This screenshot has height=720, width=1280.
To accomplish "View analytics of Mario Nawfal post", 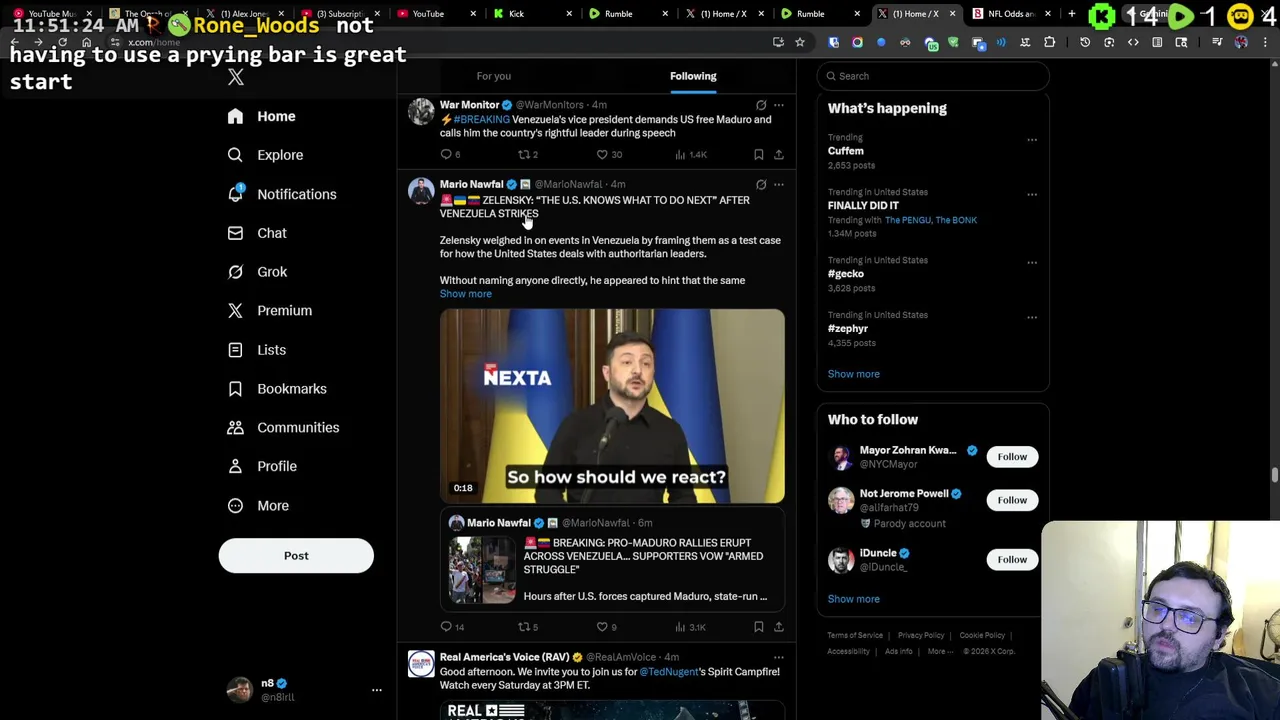I will pyautogui.click(x=690, y=627).
